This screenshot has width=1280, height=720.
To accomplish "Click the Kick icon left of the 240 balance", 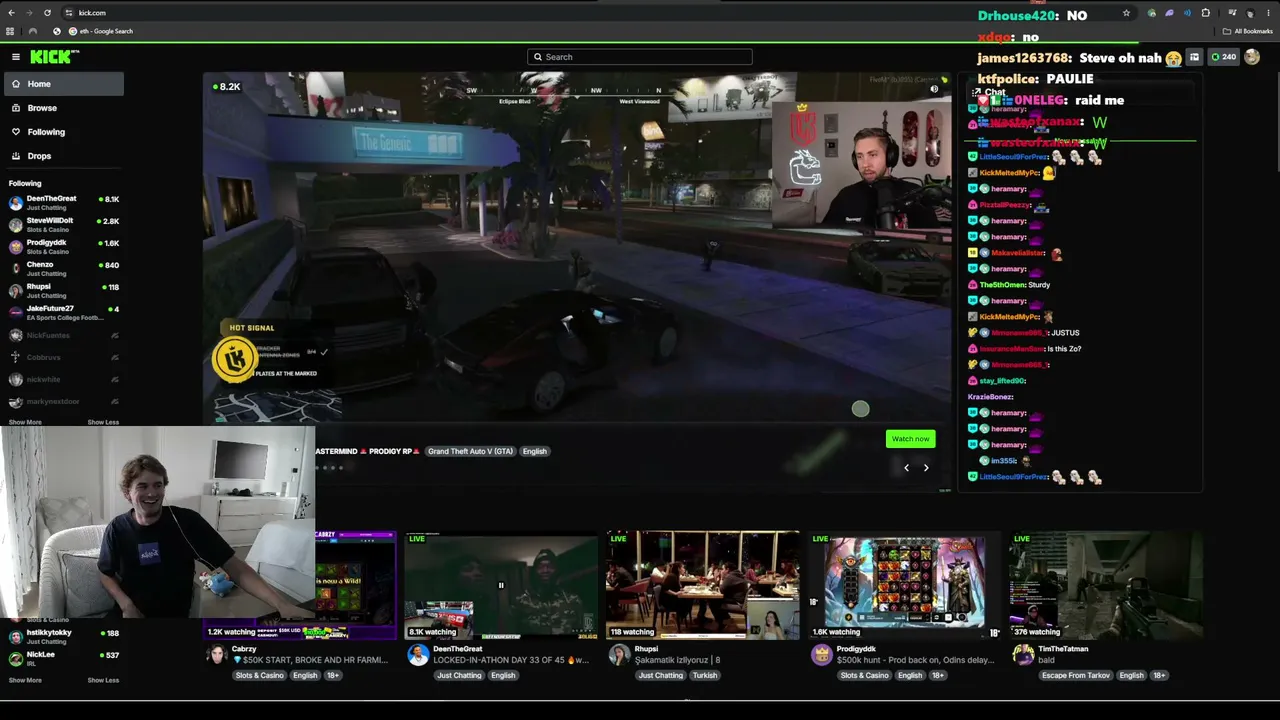I will click(1215, 57).
